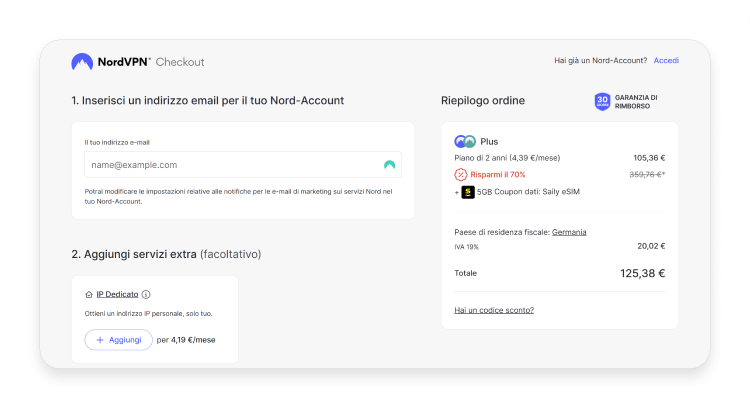Click 'Piano di 2 anni (4,39 €/mese)' text
The height and width of the screenshot is (409, 750).
coord(507,158)
